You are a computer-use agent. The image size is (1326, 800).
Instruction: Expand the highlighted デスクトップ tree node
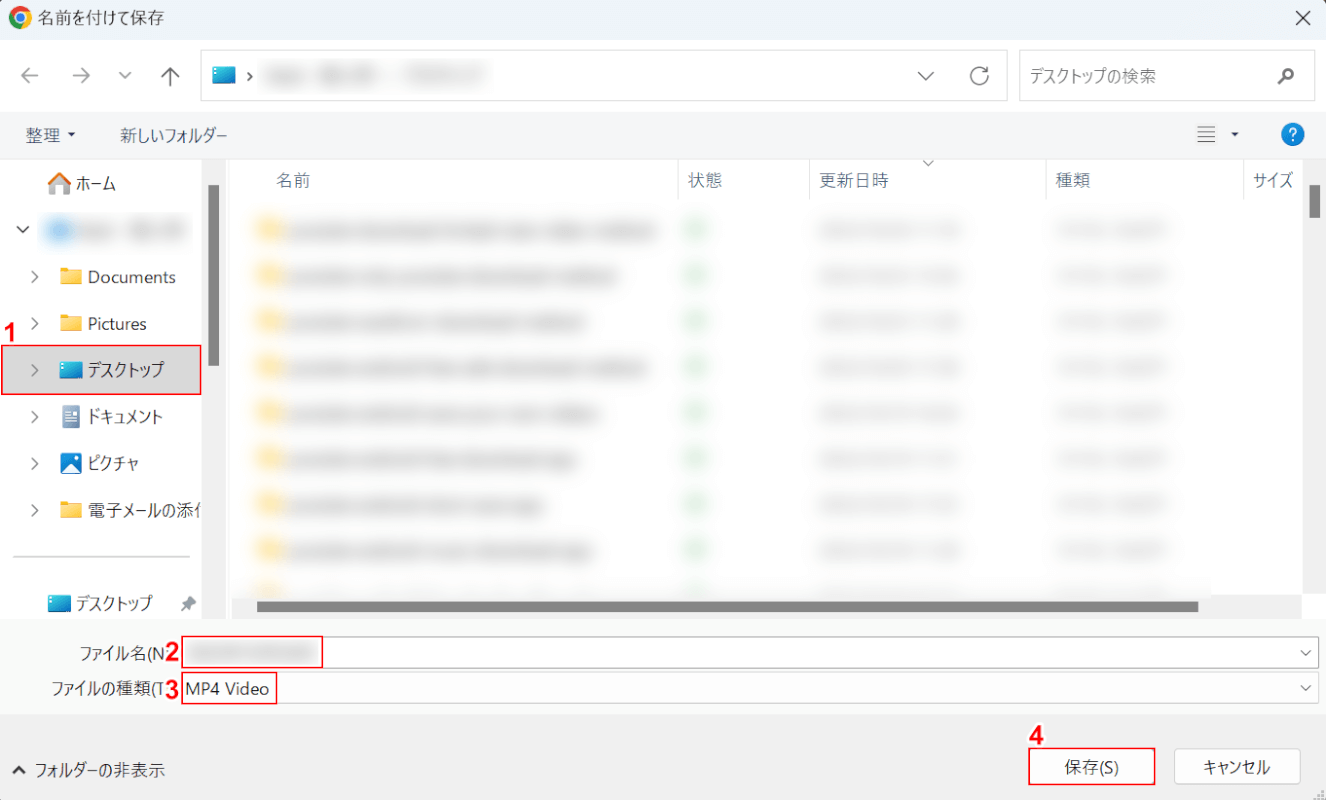pos(36,370)
